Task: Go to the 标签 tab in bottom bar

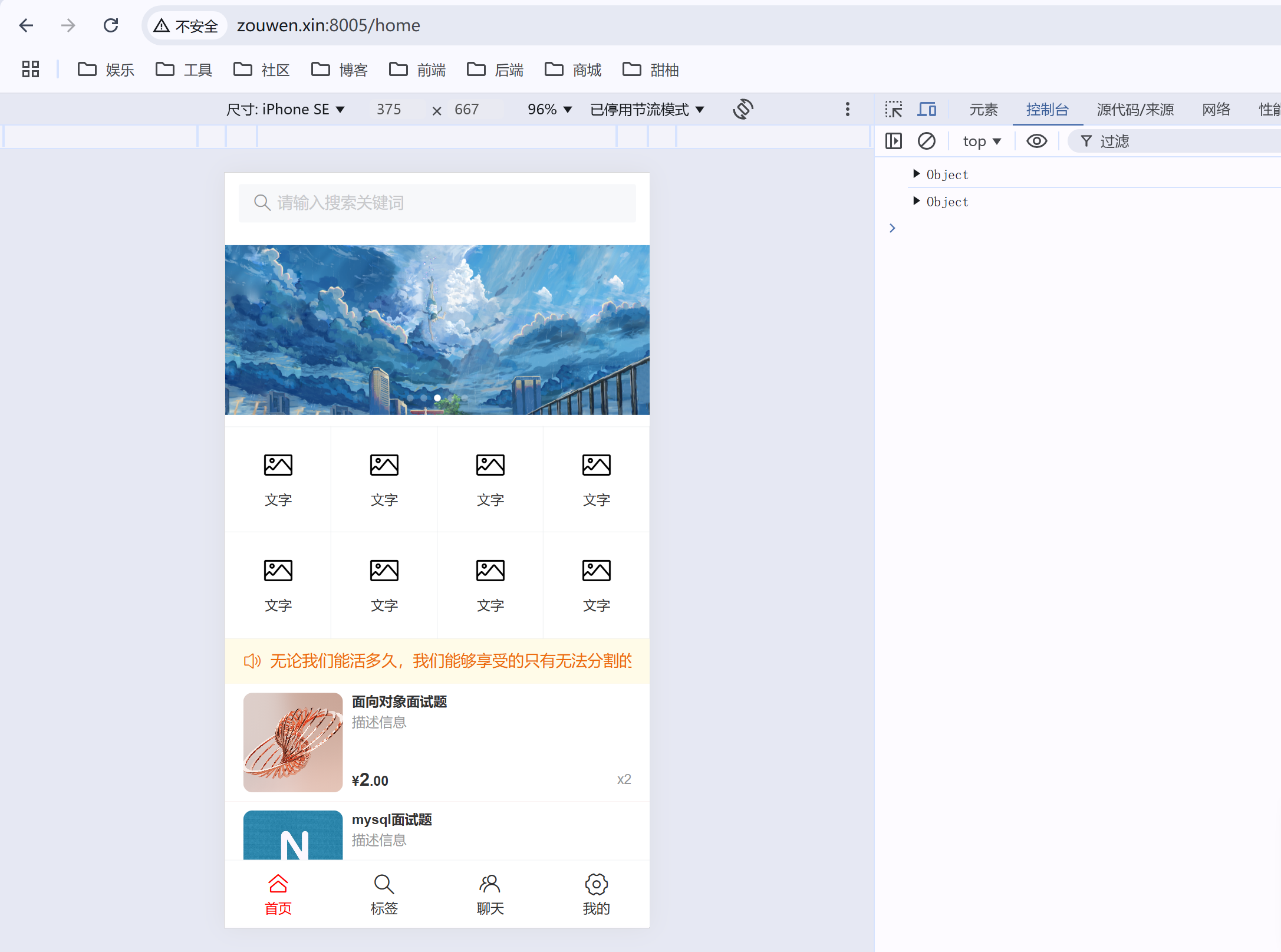Action: click(x=384, y=894)
